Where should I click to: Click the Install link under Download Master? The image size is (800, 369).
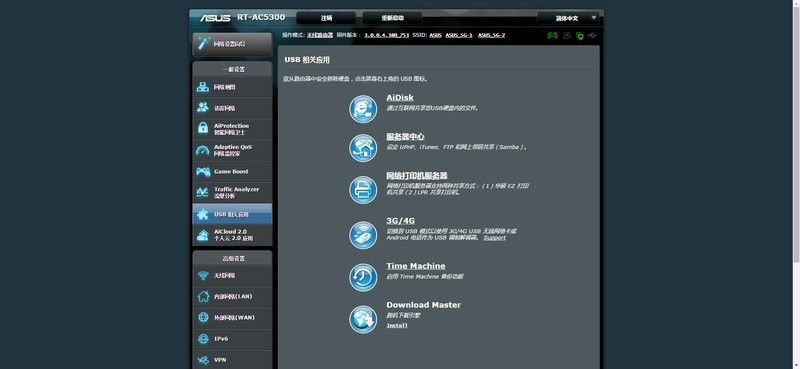coord(397,325)
